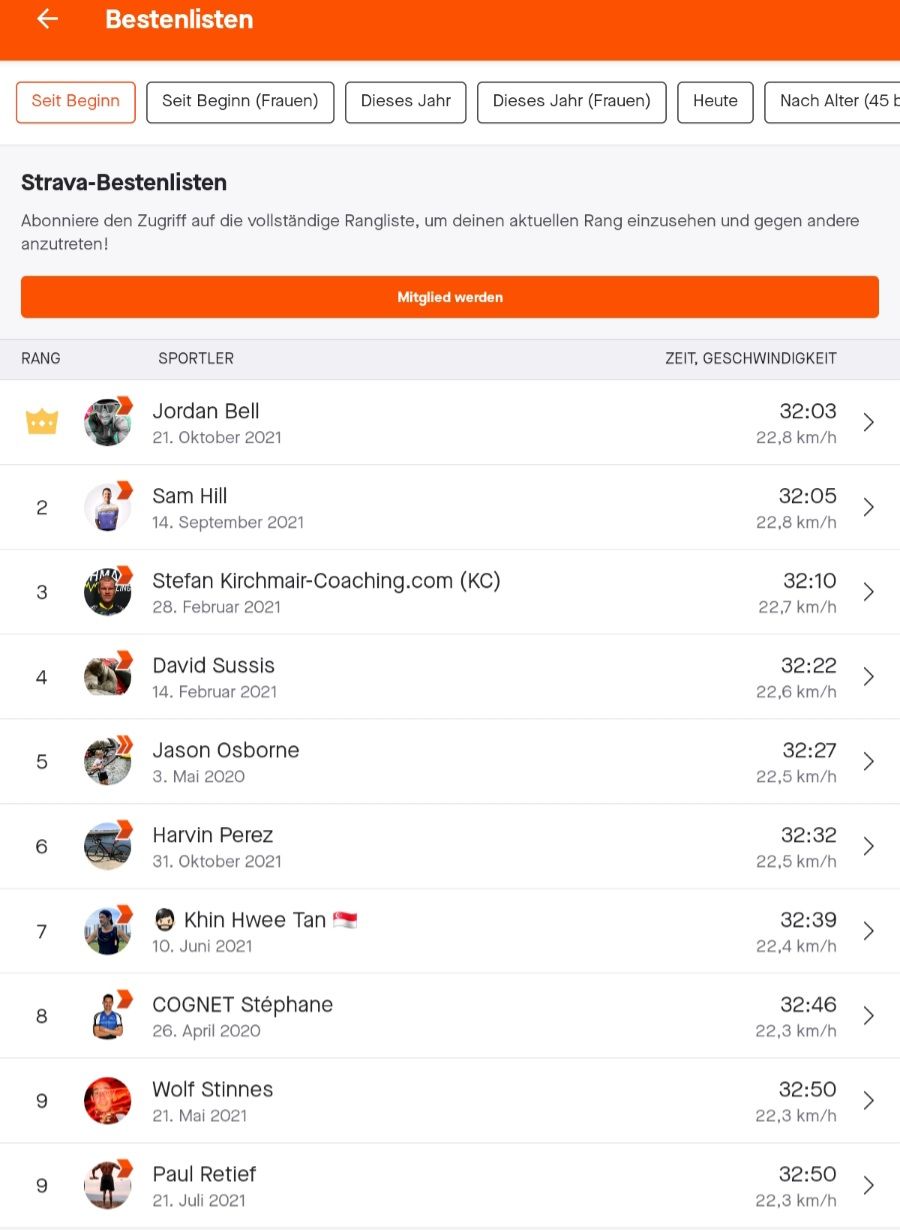The height and width of the screenshot is (1230, 900).
Task: Select "Seit Beginn (Frauen)" filter
Action: tap(240, 102)
